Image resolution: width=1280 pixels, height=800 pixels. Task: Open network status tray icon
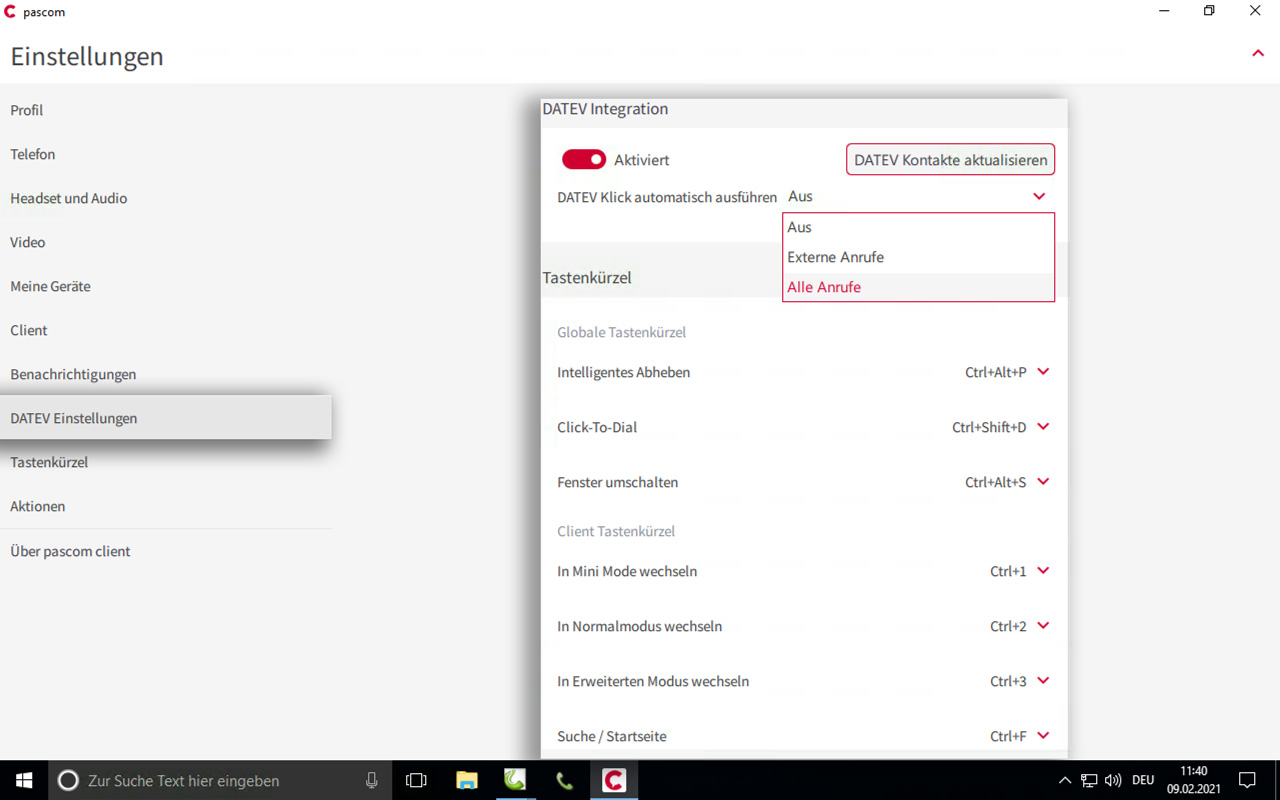(x=1089, y=780)
